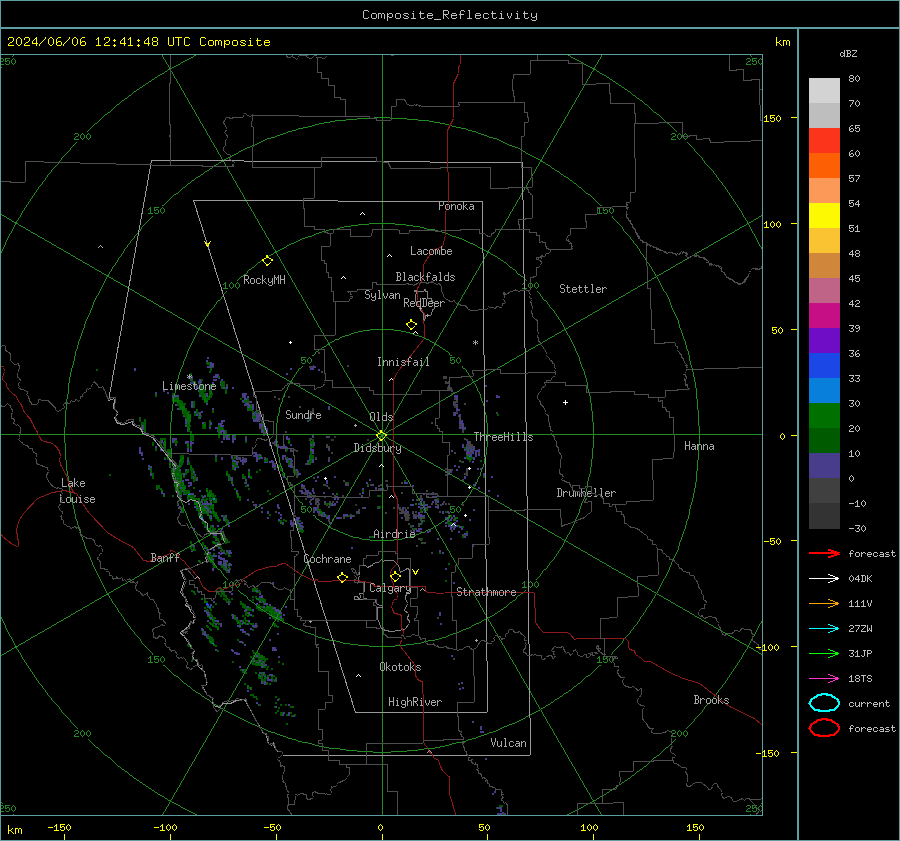Click asterisk marker east of Innisfail
Screen dimensions: 900x841
(x=475, y=343)
